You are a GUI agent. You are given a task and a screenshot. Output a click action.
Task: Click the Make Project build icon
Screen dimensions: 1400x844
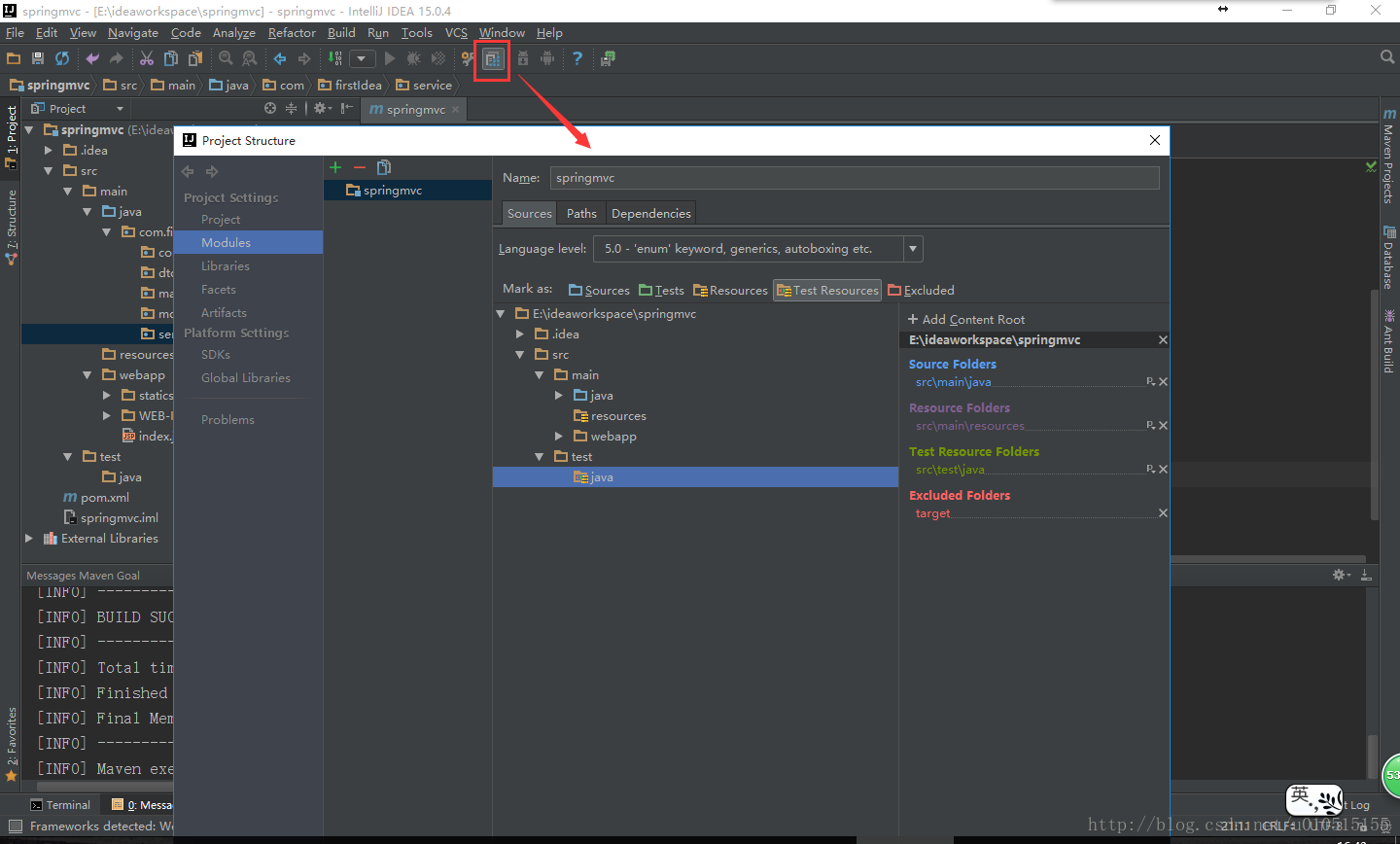pos(335,58)
